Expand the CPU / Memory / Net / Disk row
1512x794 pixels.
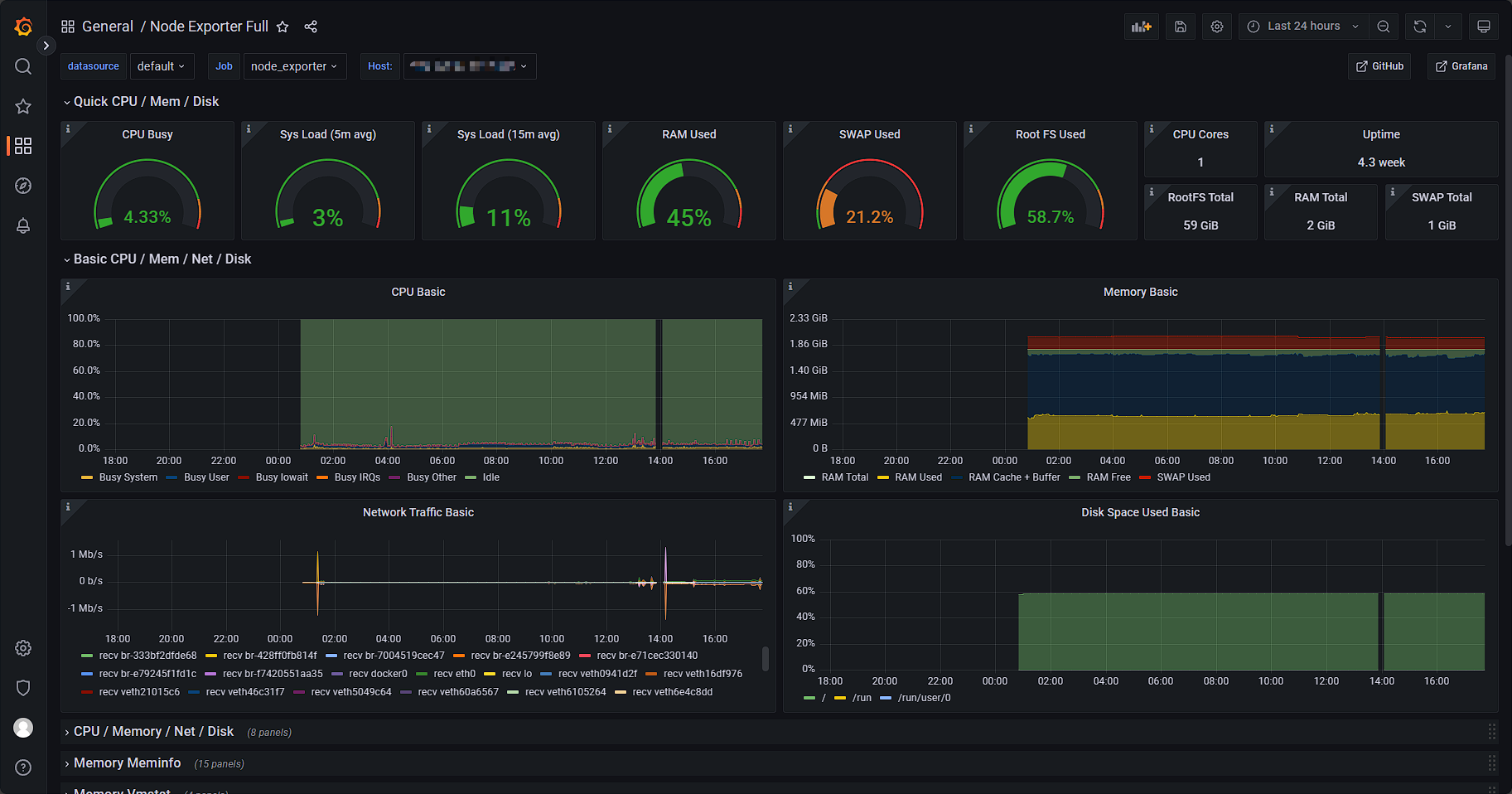[154, 731]
